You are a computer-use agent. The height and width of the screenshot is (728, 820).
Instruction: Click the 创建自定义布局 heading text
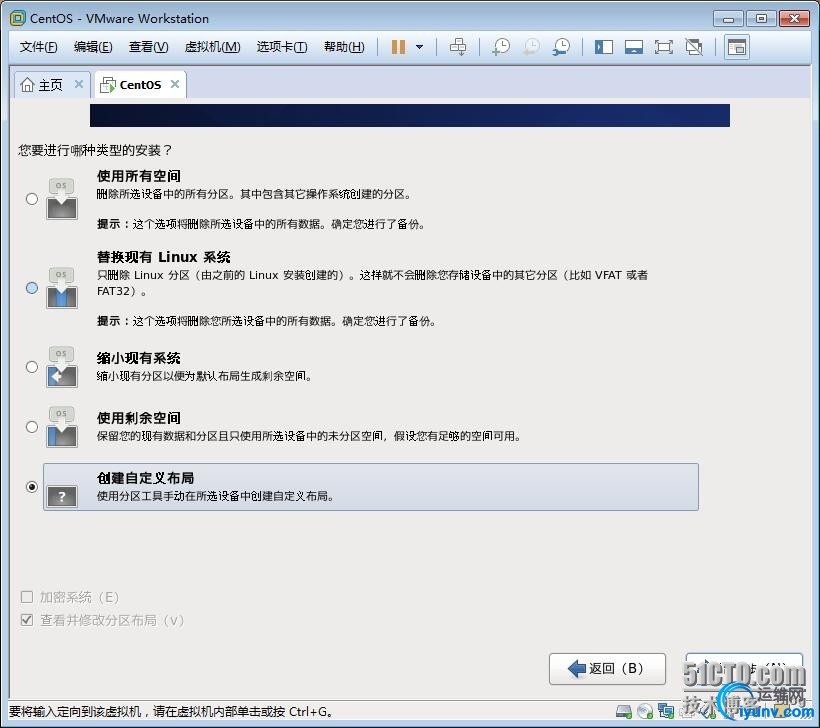point(145,478)
